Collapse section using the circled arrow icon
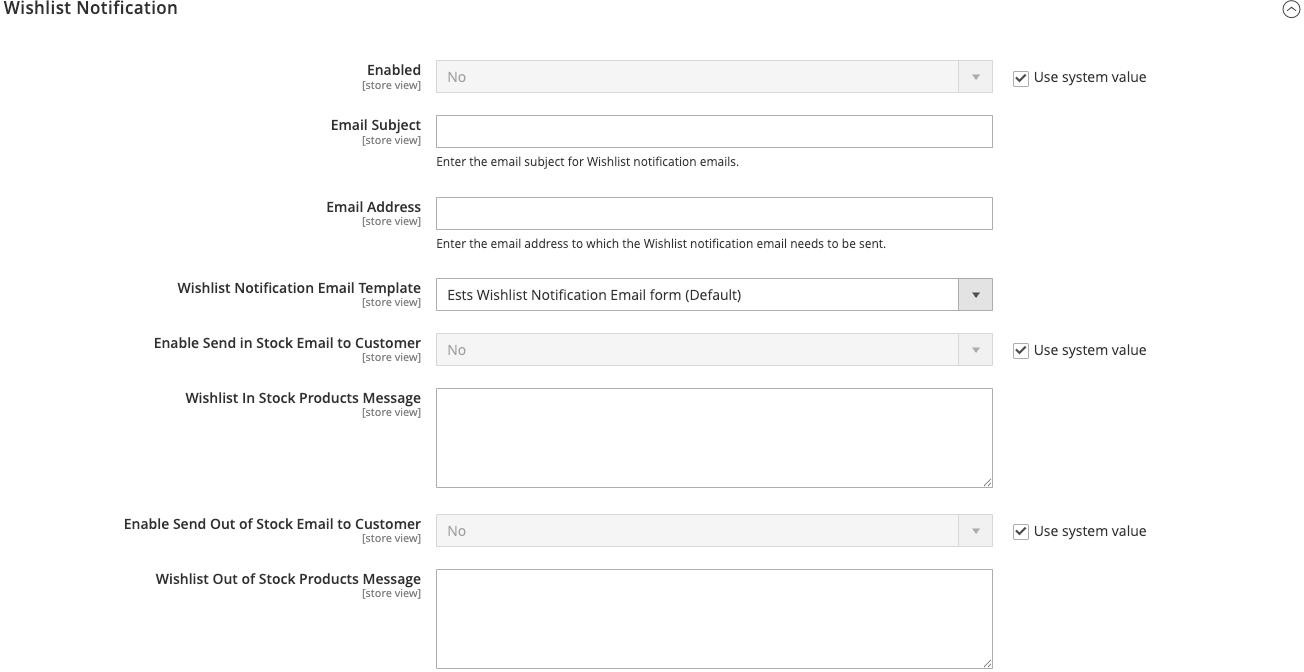Screen dimensions: 1304x672 pyautogui.click(x=1291, y=9)
